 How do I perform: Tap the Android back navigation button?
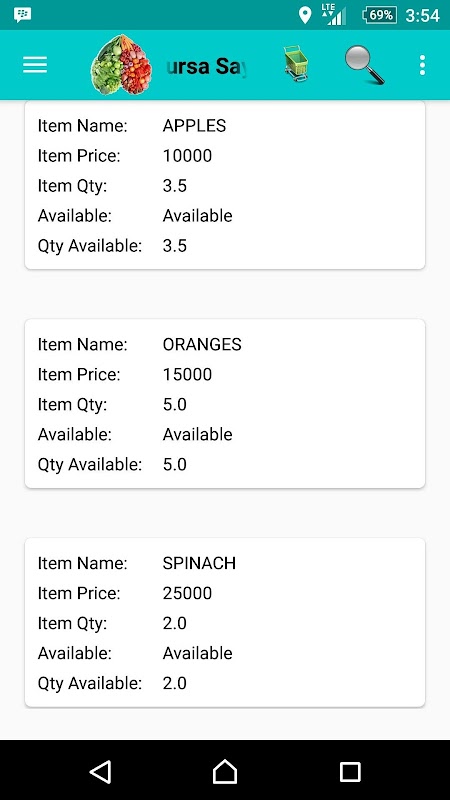point(101,771)
